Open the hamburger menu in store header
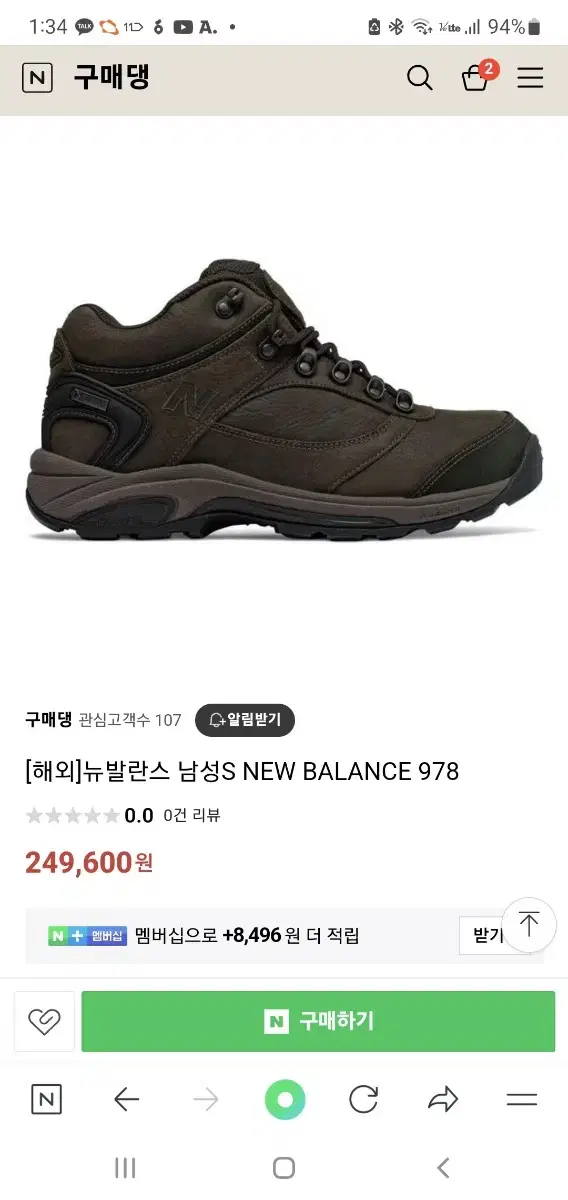Image resolution: width=568 pixels, height=1200 pixels. [x=530, y=78]
